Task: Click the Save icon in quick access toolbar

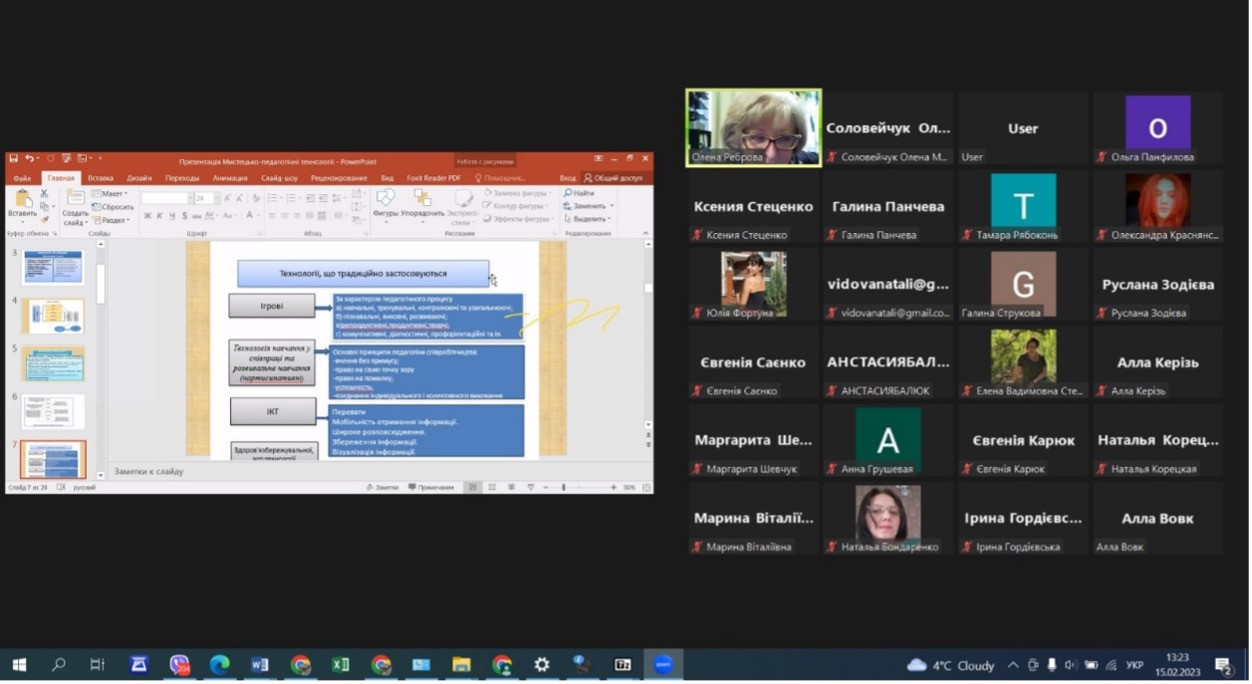Action: coord(12,159)
